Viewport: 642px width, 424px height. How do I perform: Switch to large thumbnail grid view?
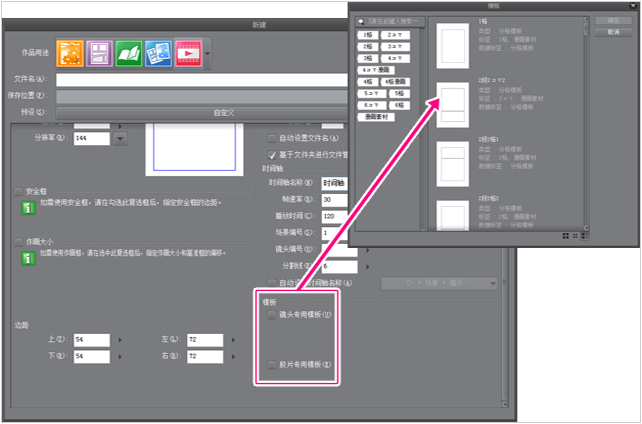coord(566,236)
